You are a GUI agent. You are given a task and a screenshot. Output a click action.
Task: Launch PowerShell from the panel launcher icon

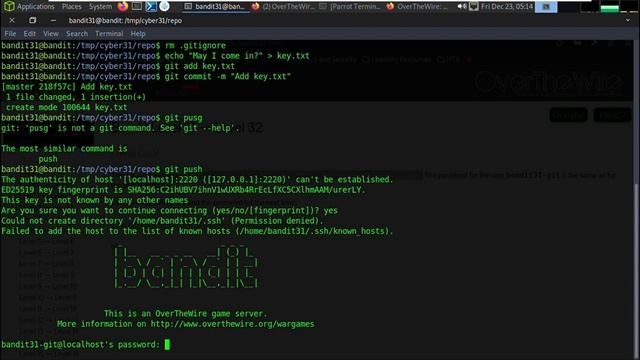point(151,6)
